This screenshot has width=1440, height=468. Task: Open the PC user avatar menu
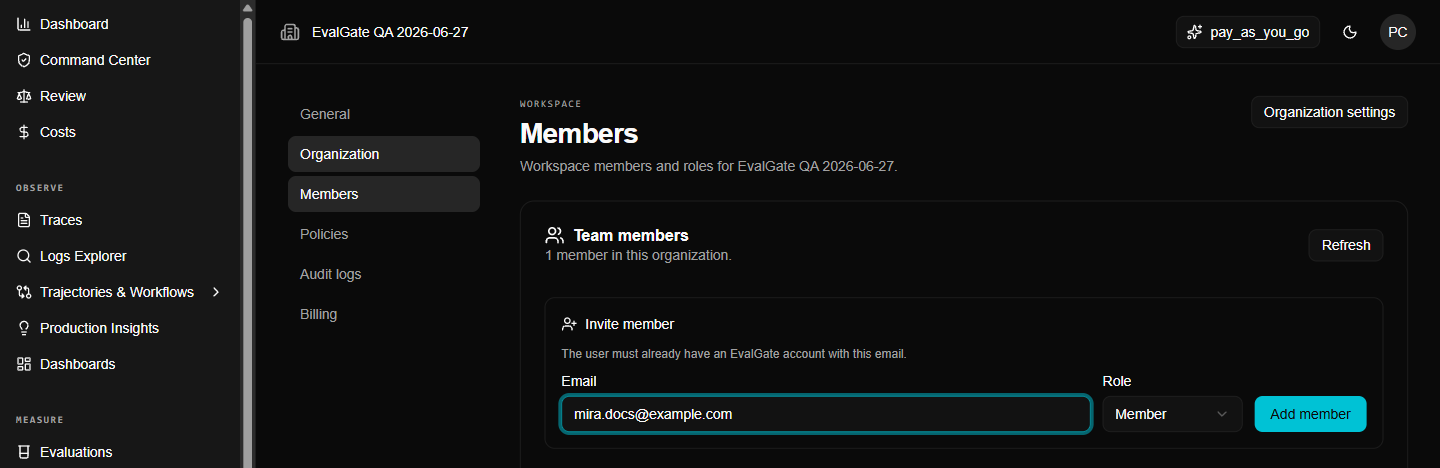(x=1398, y=32)
